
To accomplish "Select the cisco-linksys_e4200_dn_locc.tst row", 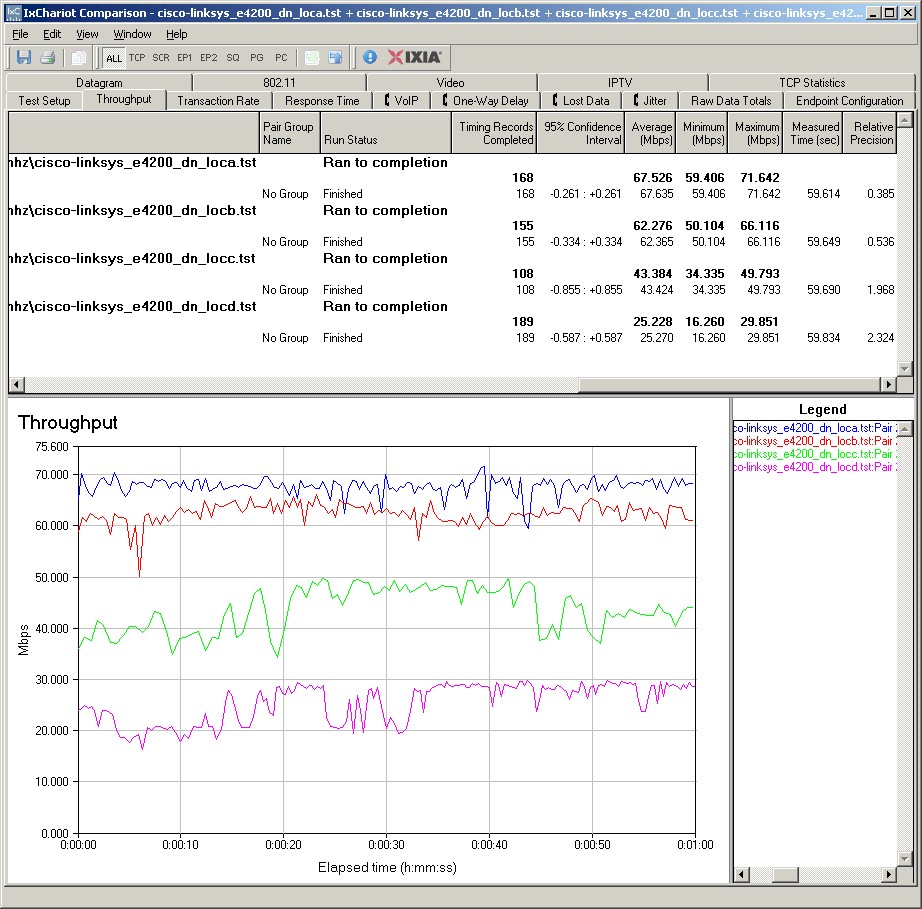I will coord(452,259).
